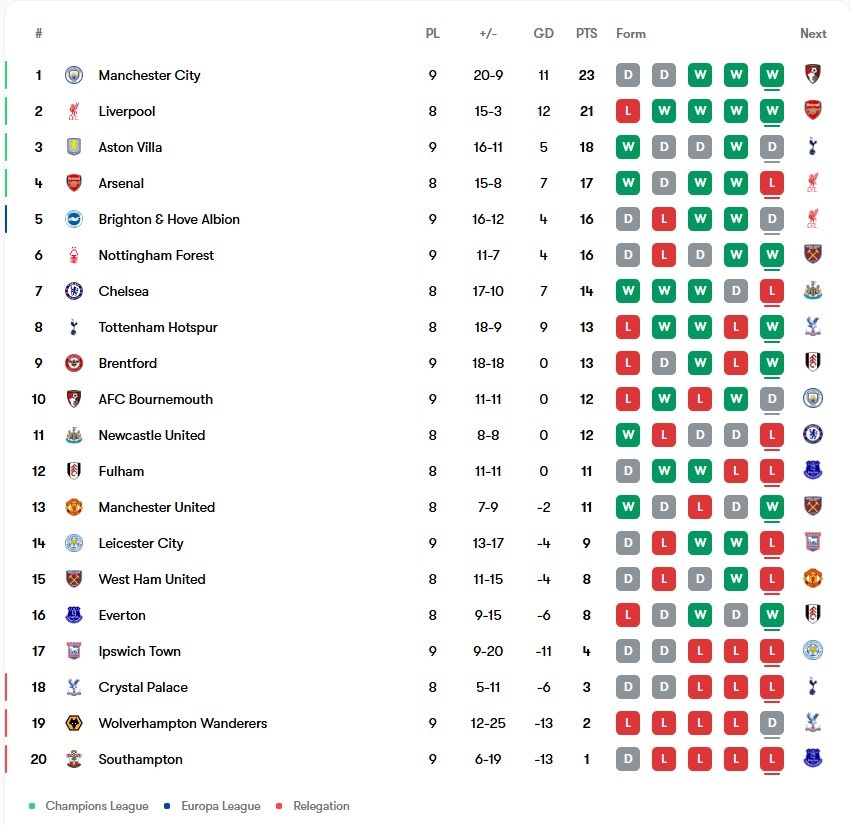Click Southampton's next opponent Everton crest

point(812,758)
